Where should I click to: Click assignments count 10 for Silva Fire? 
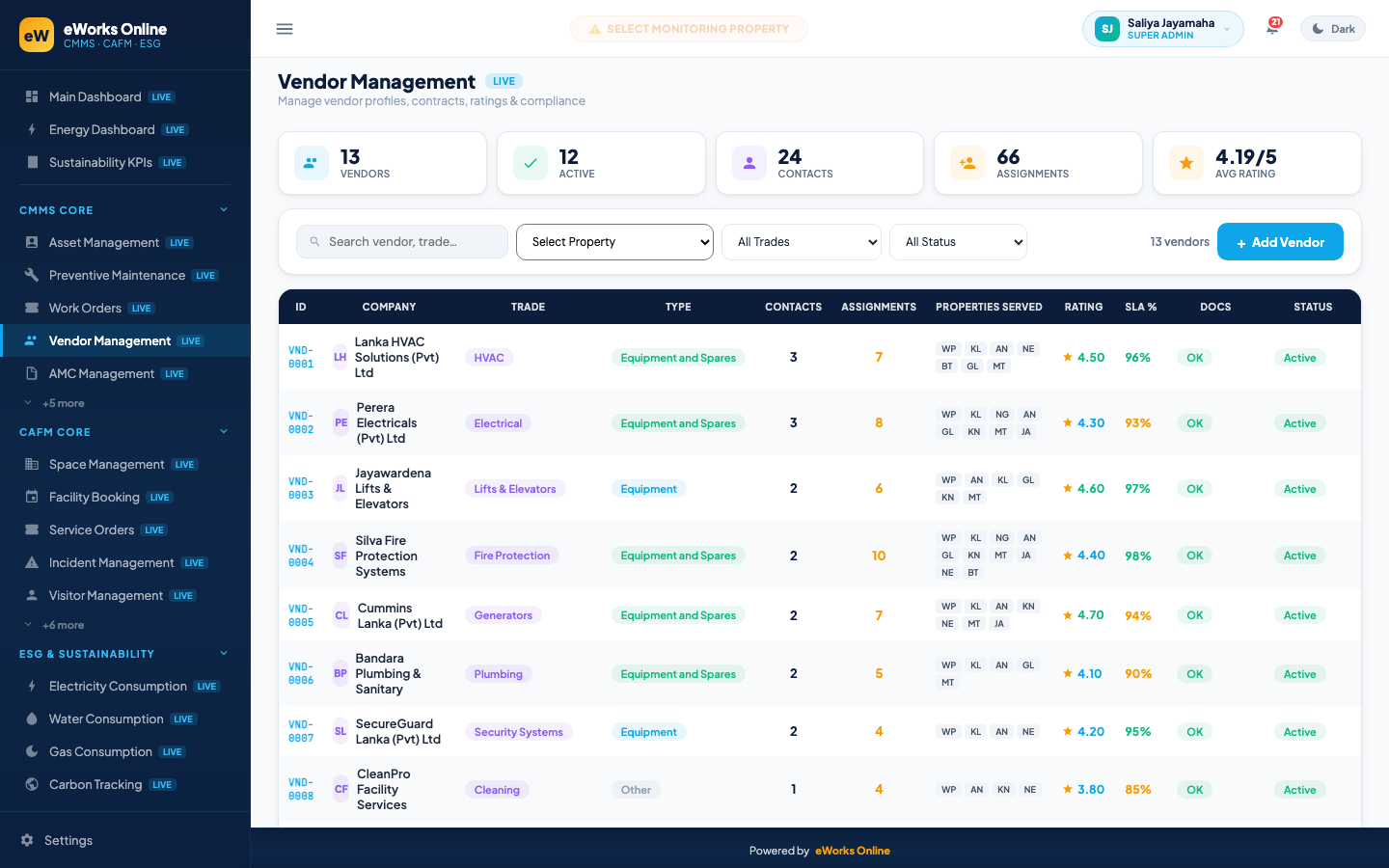point(879,556)
